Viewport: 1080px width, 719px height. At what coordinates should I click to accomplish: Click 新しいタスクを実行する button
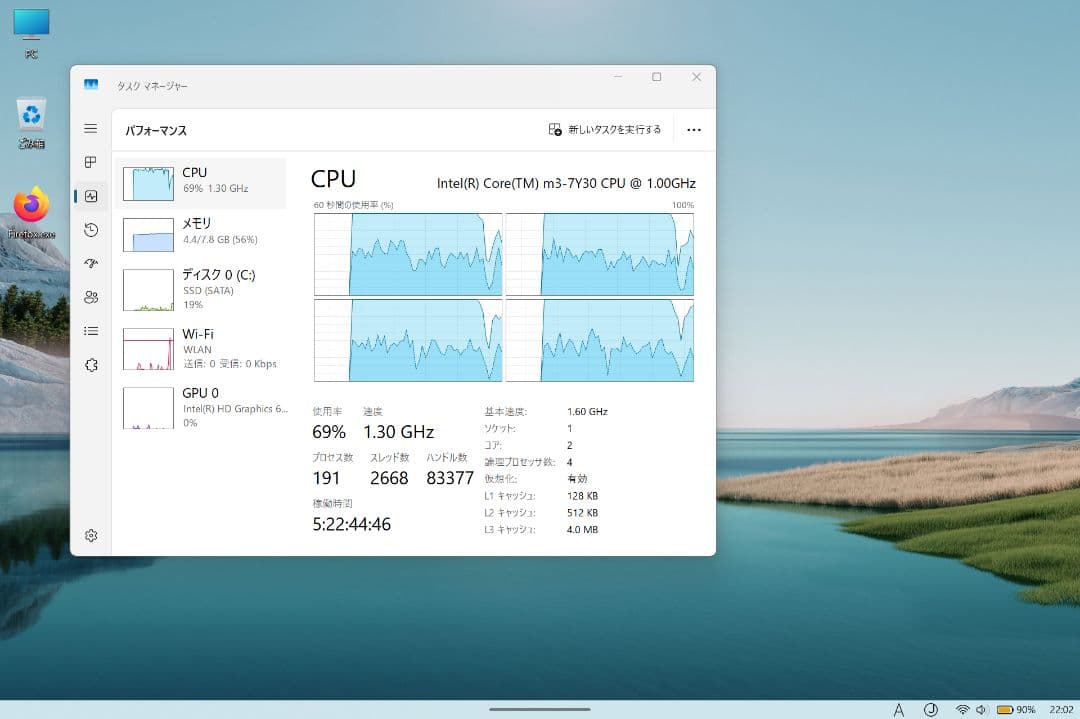605,130
